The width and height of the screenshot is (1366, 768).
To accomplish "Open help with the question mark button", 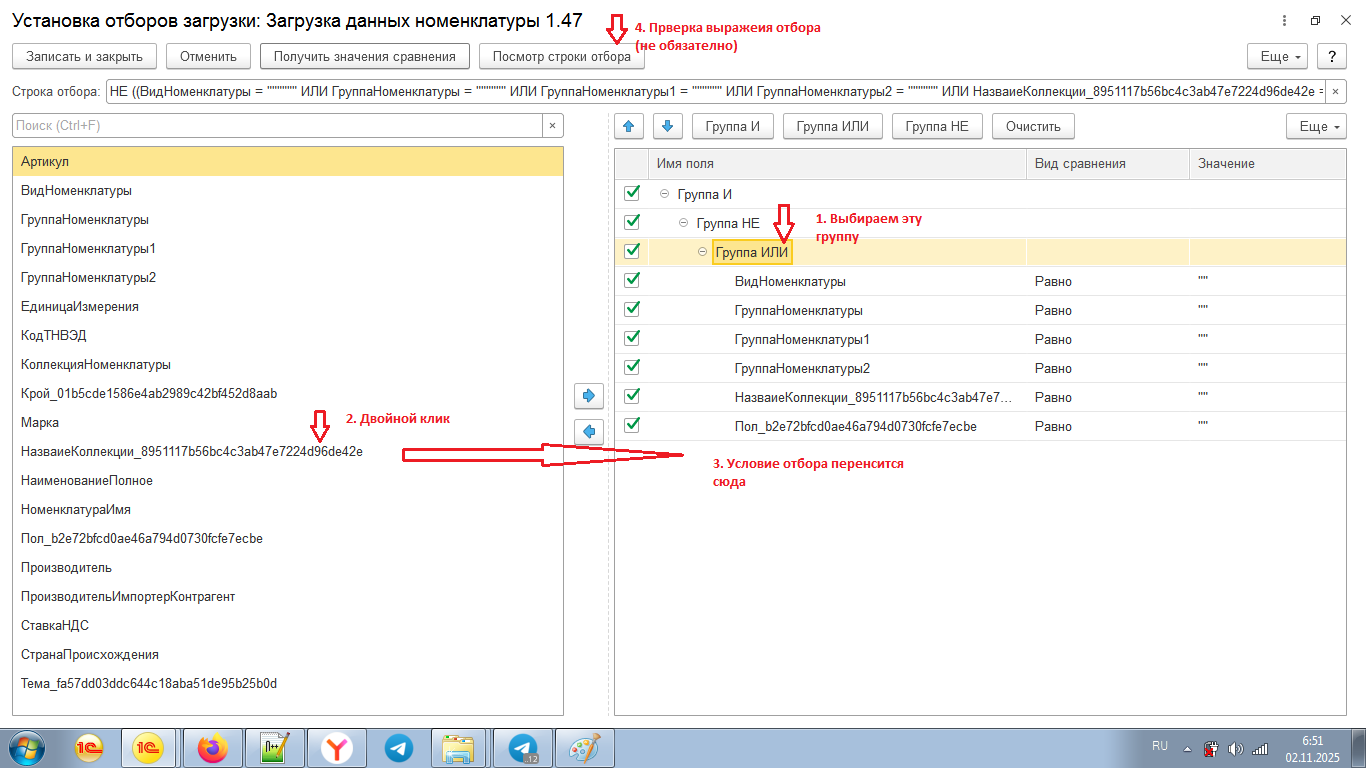I will (x=1331, y=57).
